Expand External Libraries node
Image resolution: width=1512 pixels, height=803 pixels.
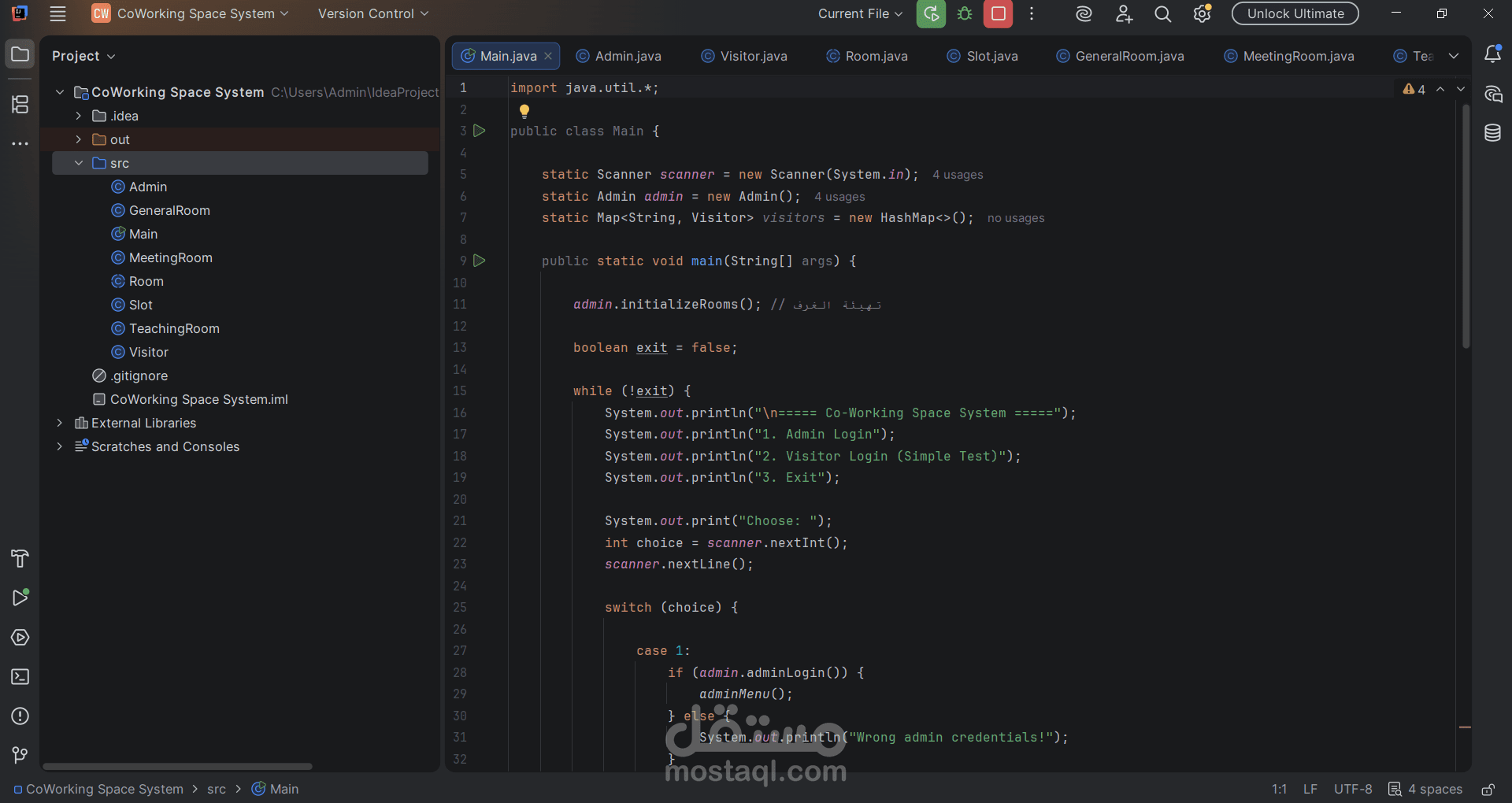59,423
